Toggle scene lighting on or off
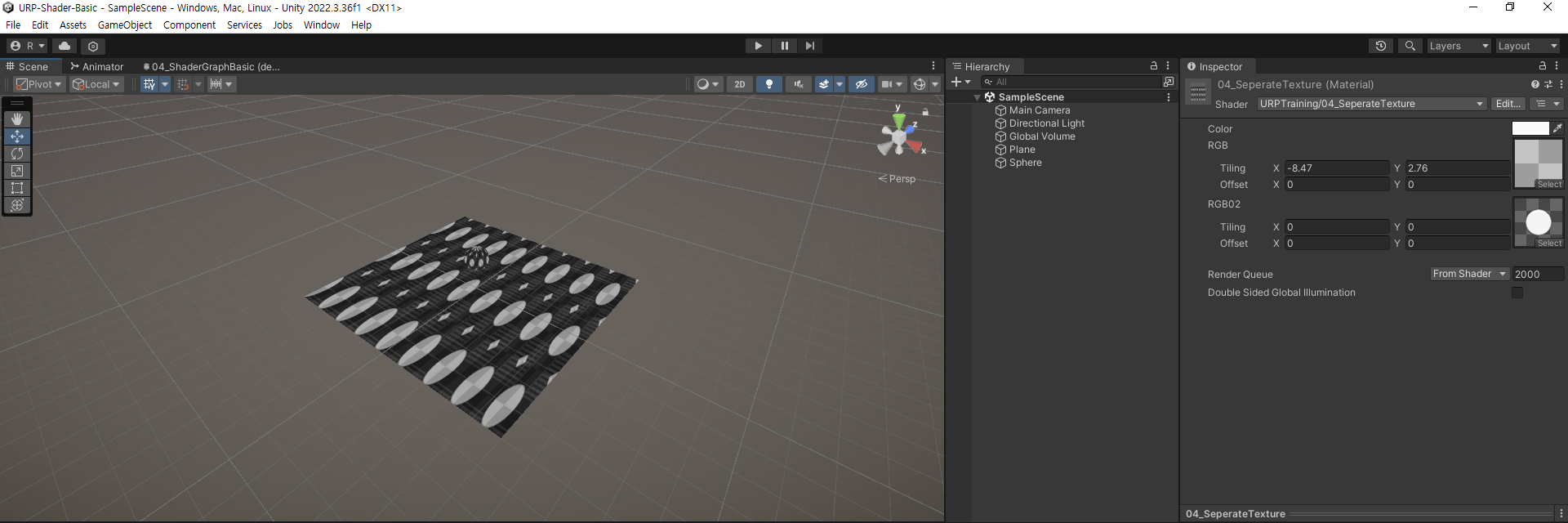 [769, 84]
